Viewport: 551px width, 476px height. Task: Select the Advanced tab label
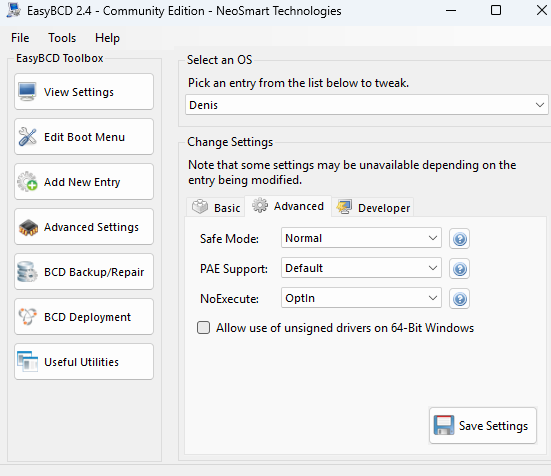tap(299, 206)
